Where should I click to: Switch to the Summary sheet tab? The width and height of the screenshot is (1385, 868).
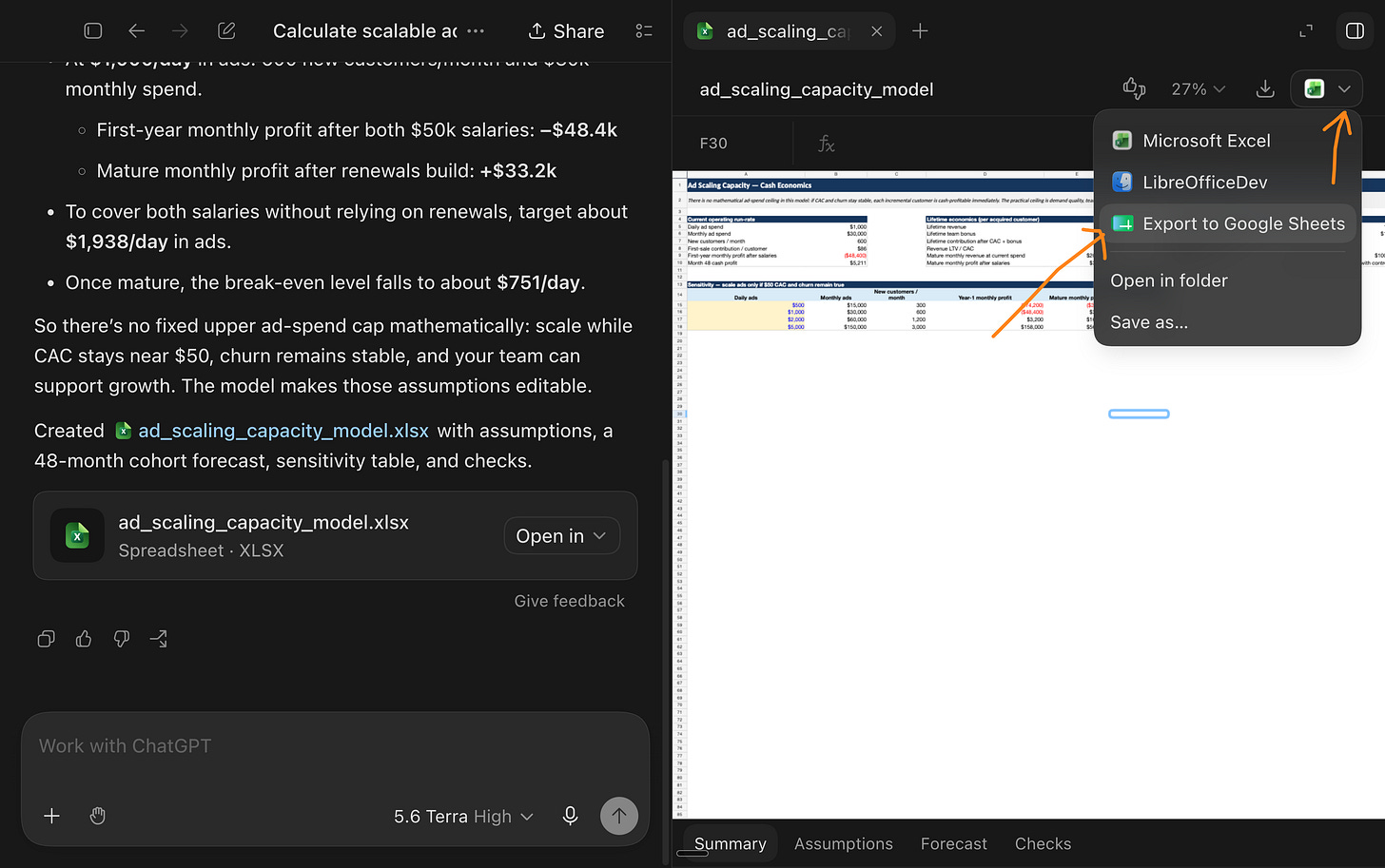point(730,843)
